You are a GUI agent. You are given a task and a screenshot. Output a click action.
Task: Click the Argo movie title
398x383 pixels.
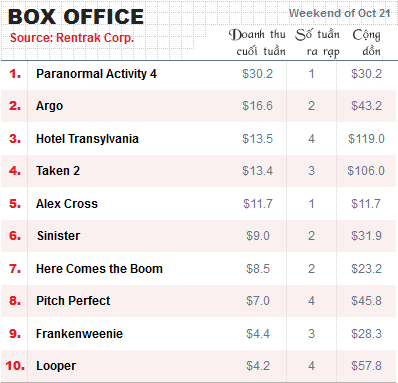(49, 106)
